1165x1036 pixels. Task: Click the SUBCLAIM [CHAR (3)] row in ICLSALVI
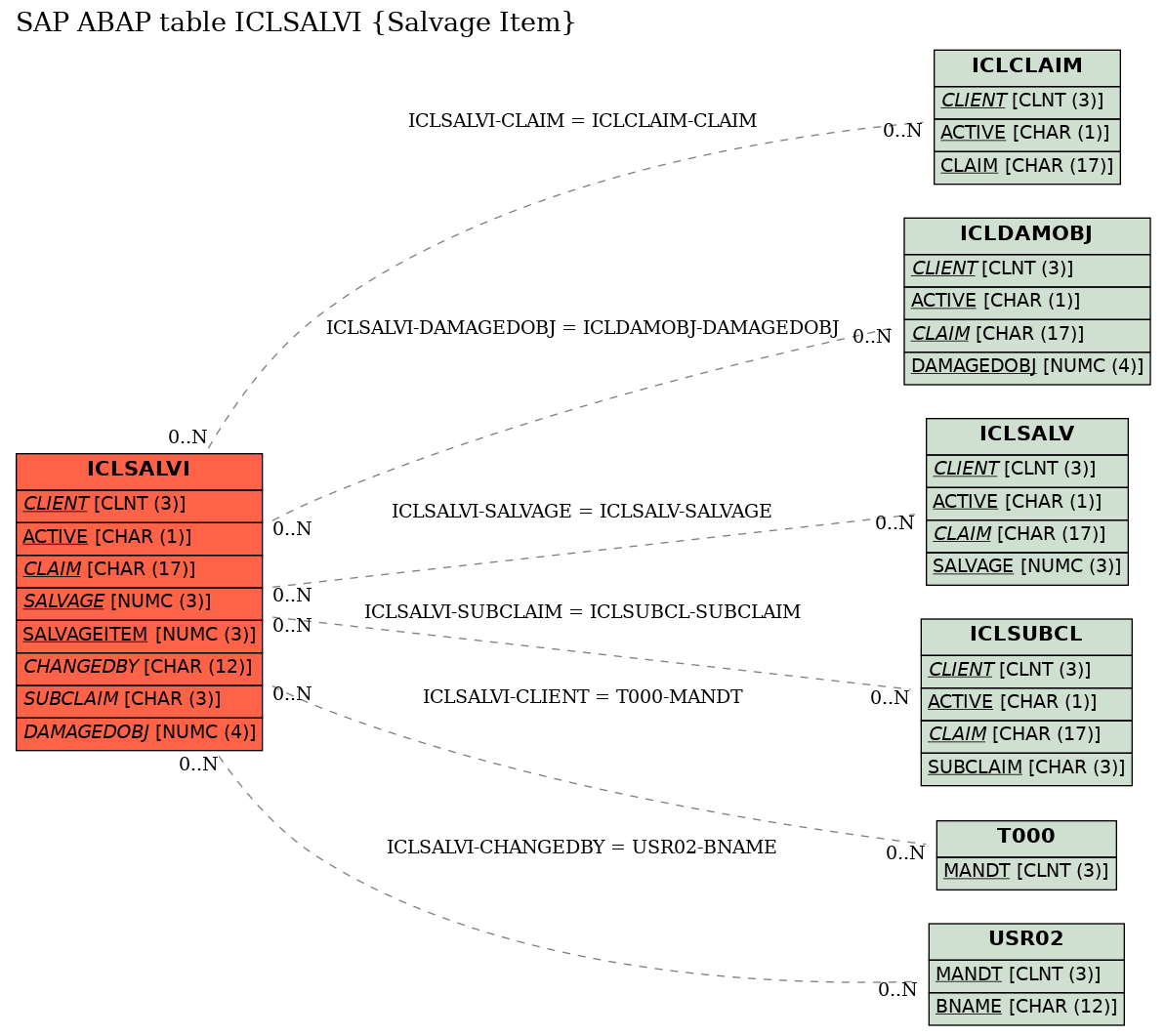(139, 701)
